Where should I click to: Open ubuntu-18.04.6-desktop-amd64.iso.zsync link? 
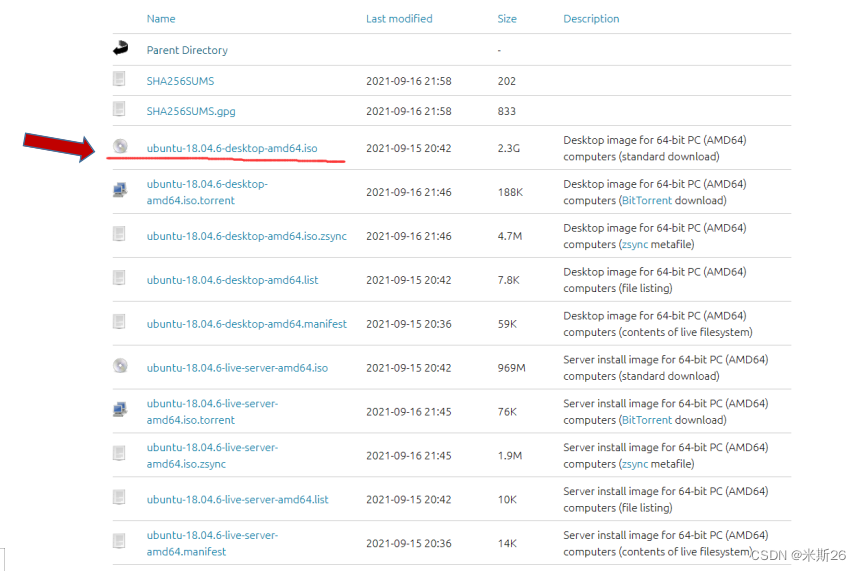click(247, 236)
